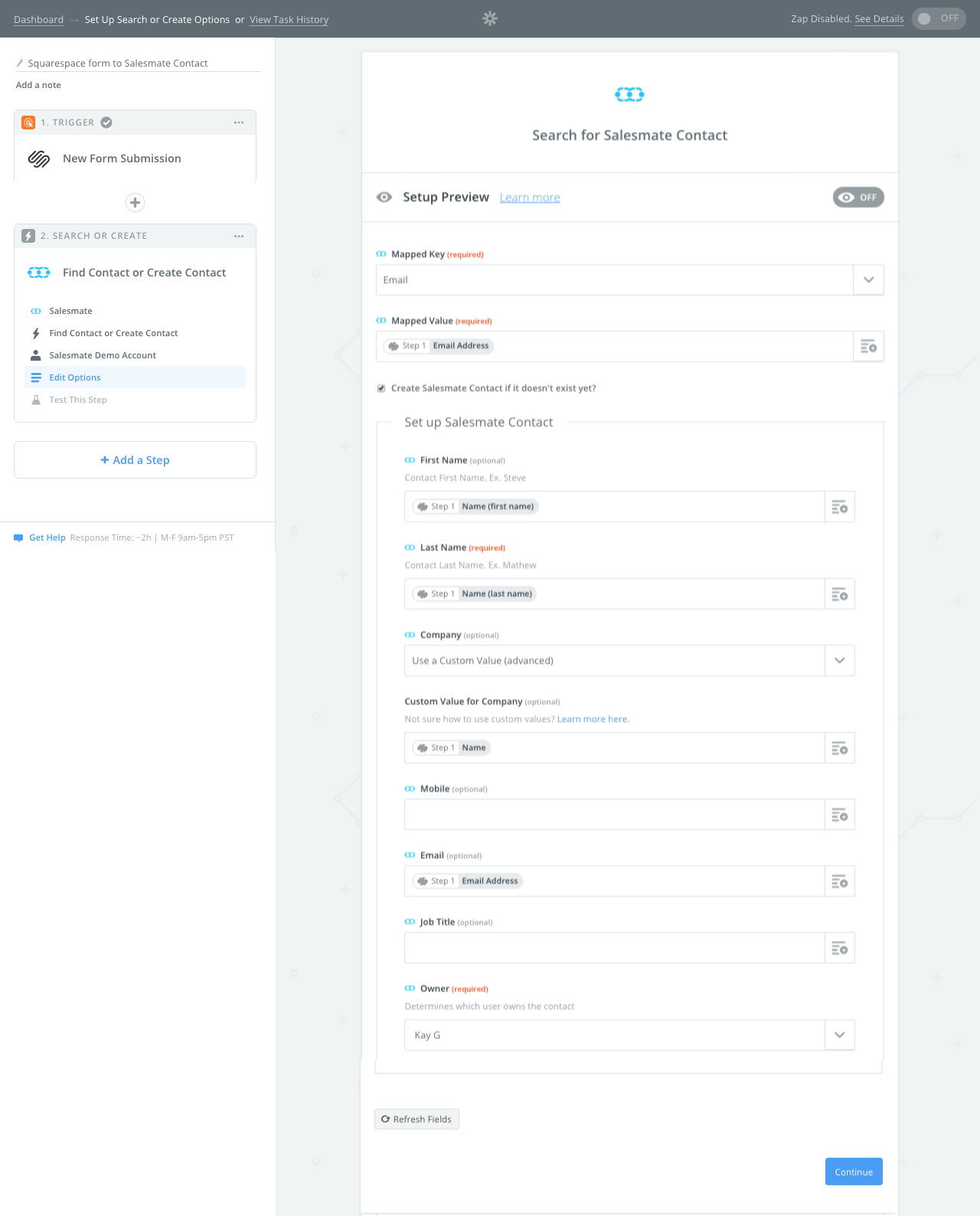The height and width of the screenshot is (1216, 980).
Task: Click the Refresh Fields button
Action: coord(416,1120)
